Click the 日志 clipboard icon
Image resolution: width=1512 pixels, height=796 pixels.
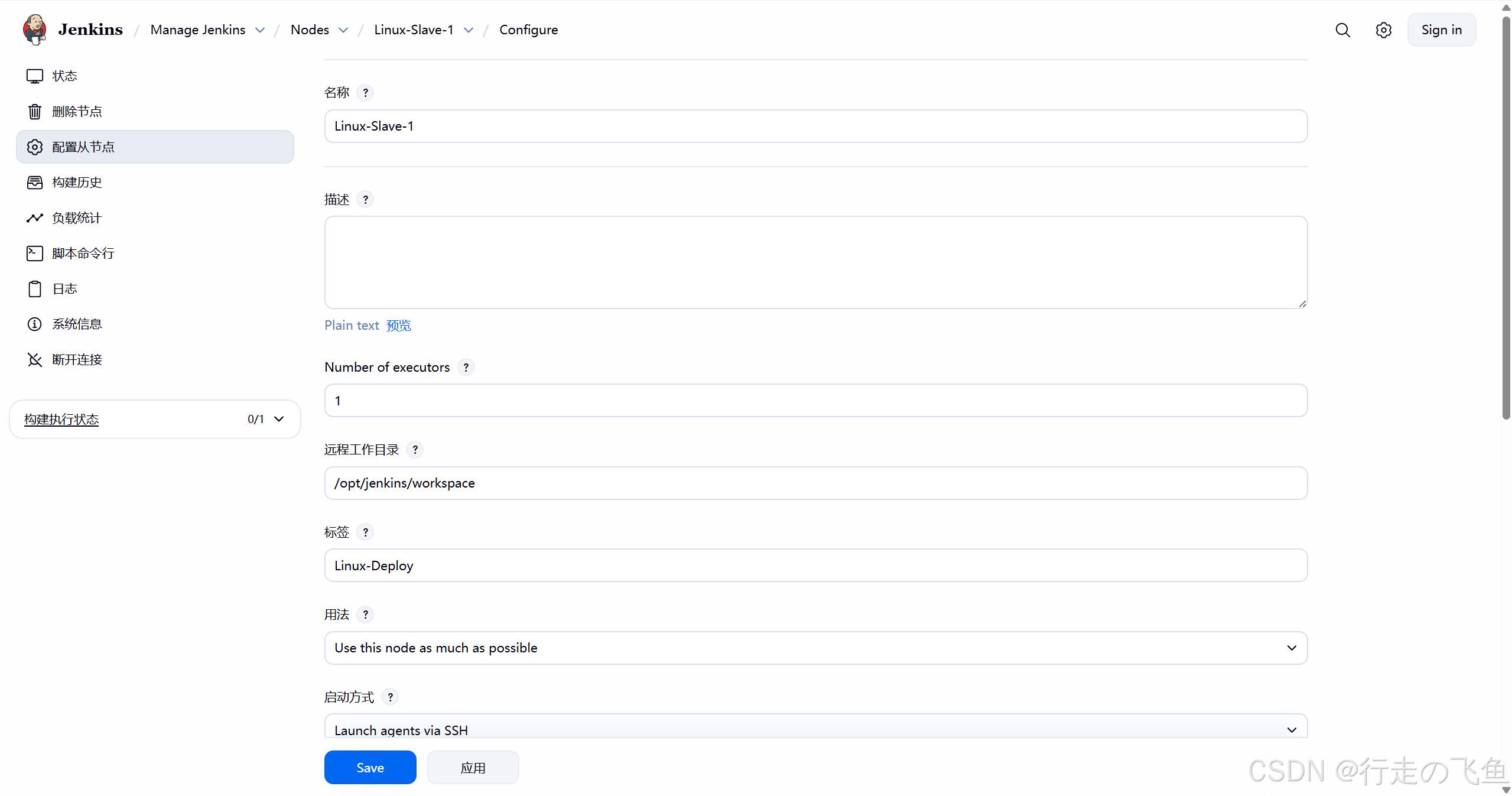click(35, 289)
